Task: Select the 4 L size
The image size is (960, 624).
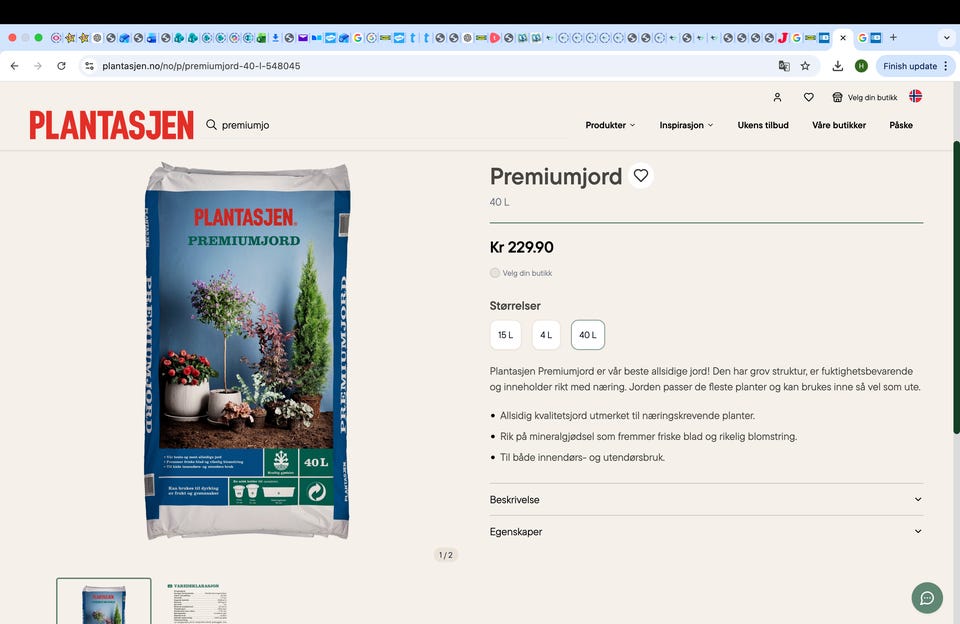Action: 546,335
